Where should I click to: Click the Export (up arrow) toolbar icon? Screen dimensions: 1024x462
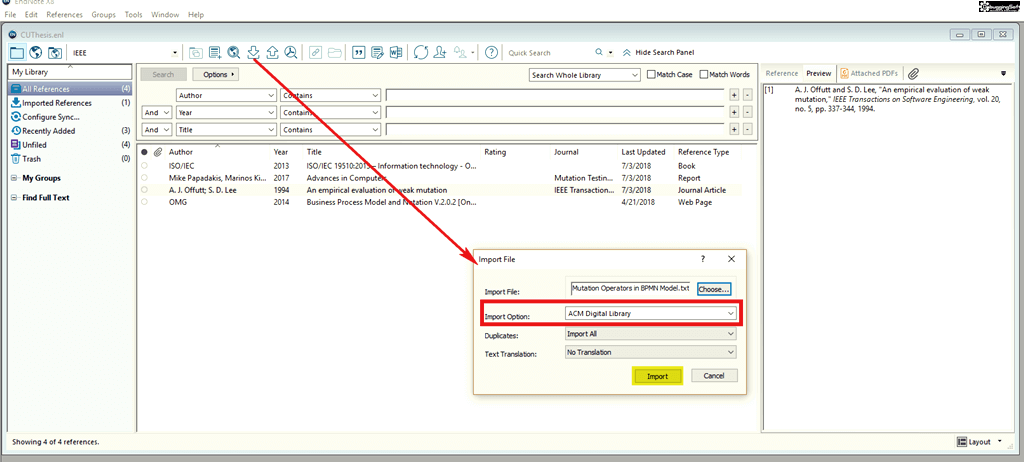pos(272,53)
